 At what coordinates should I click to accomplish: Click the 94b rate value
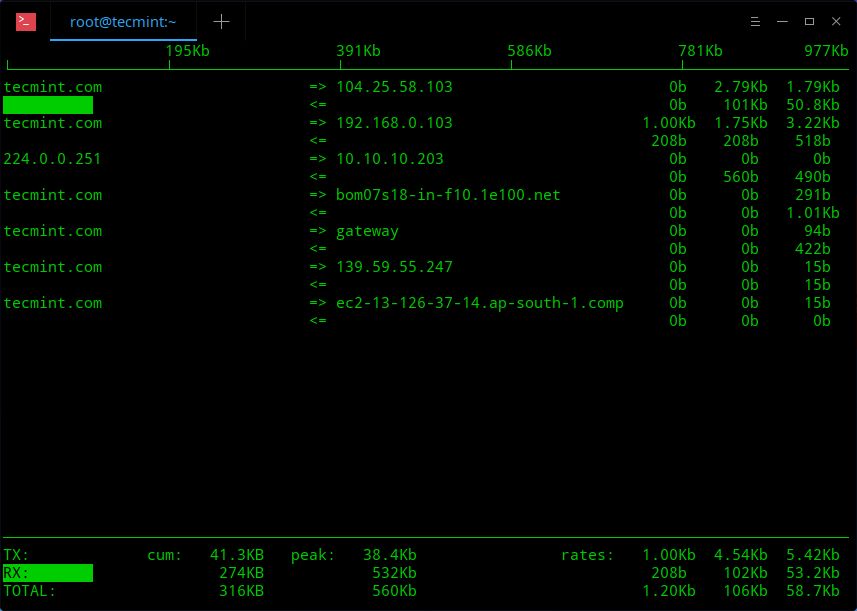(x=817, y=231)
